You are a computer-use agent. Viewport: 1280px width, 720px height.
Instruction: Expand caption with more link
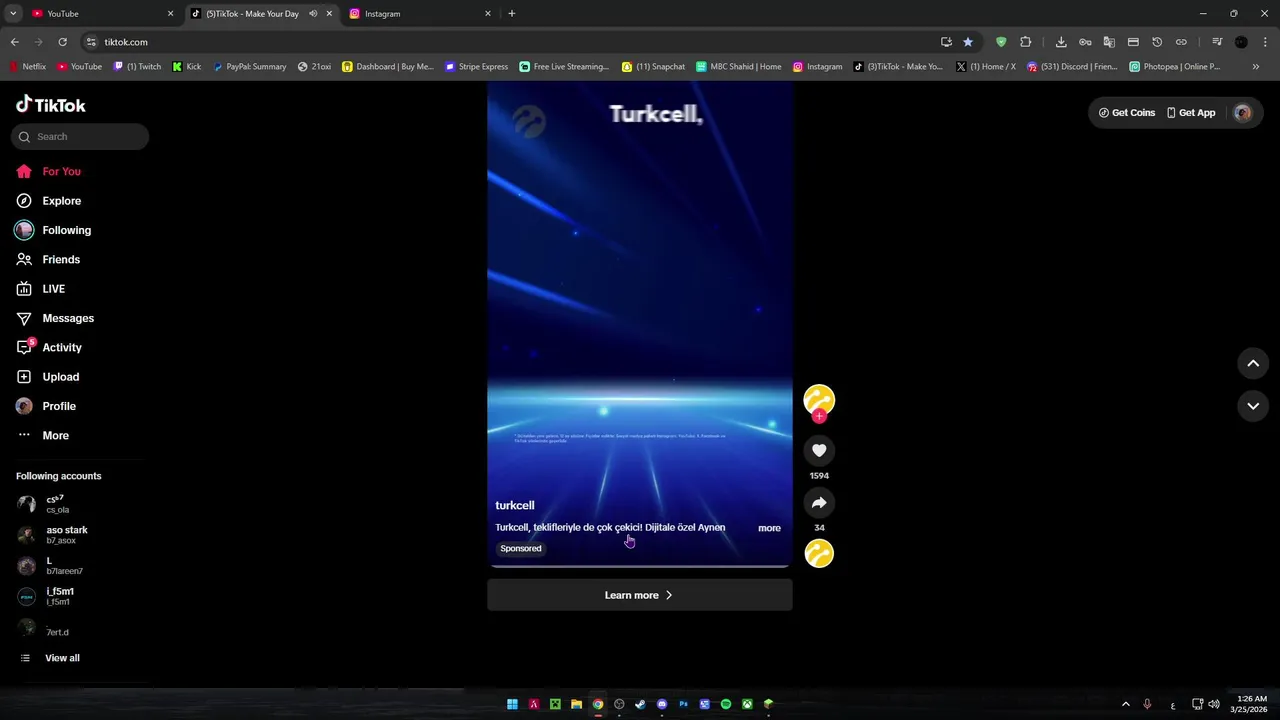tap(769, 528)
